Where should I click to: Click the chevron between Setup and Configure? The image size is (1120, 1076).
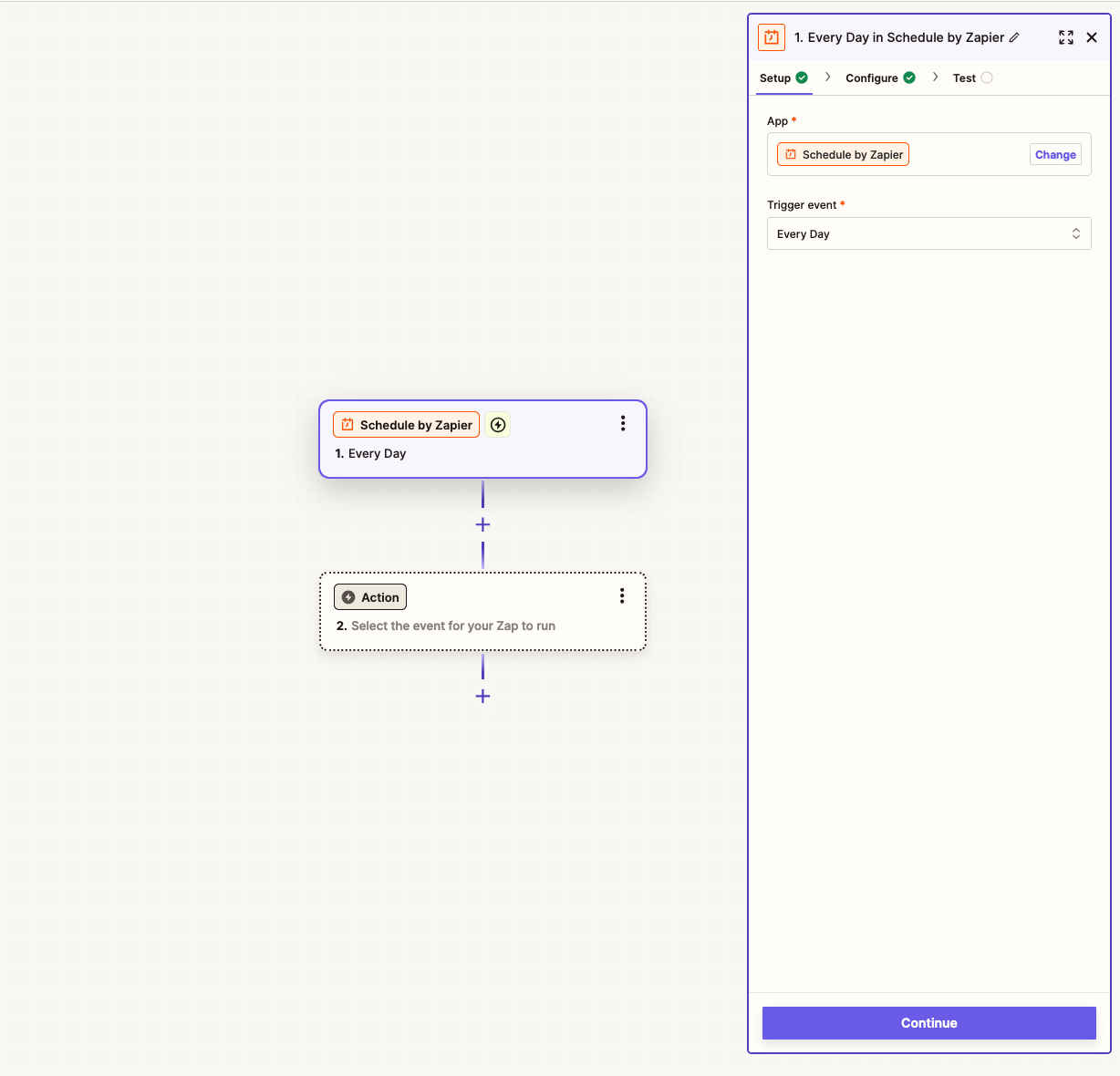[827, 78]
